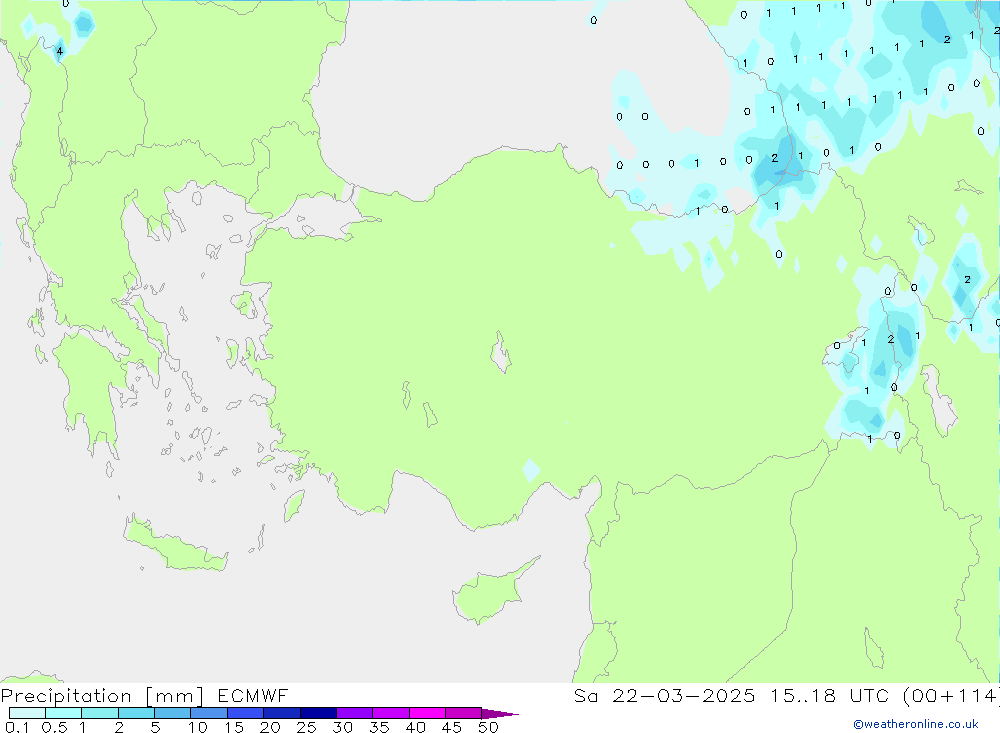
Task: Select the legend swatch between 25 and 30
Action: 318,713
